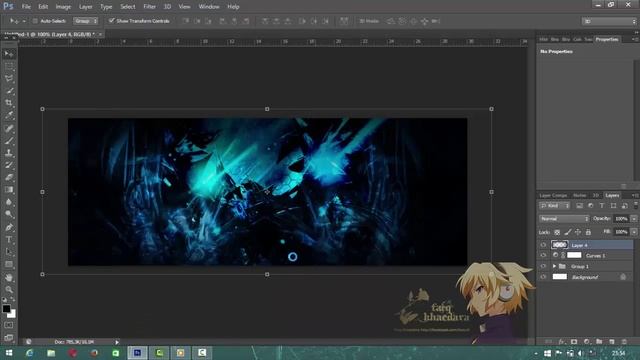
Task: Select the Hand tool
Action: coord(9,278)
